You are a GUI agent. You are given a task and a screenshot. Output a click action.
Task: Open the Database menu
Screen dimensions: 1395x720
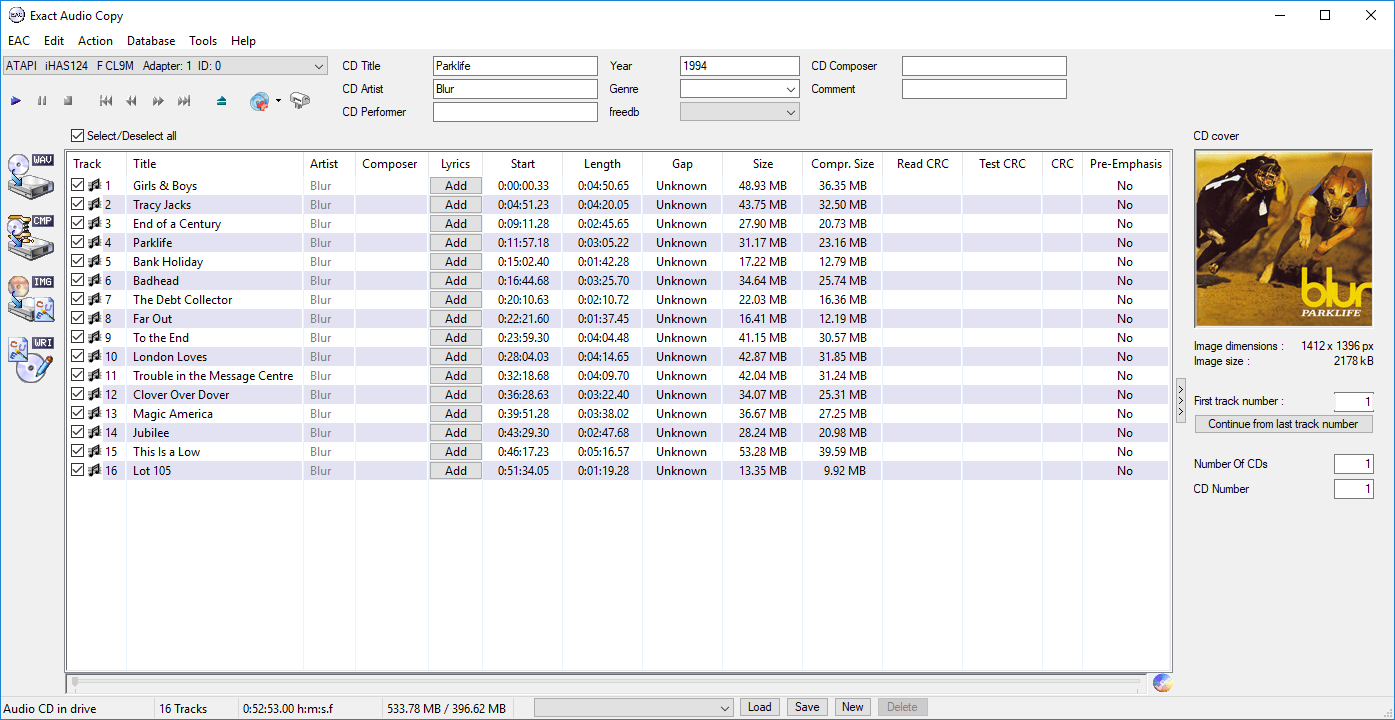tap(151, 41)
